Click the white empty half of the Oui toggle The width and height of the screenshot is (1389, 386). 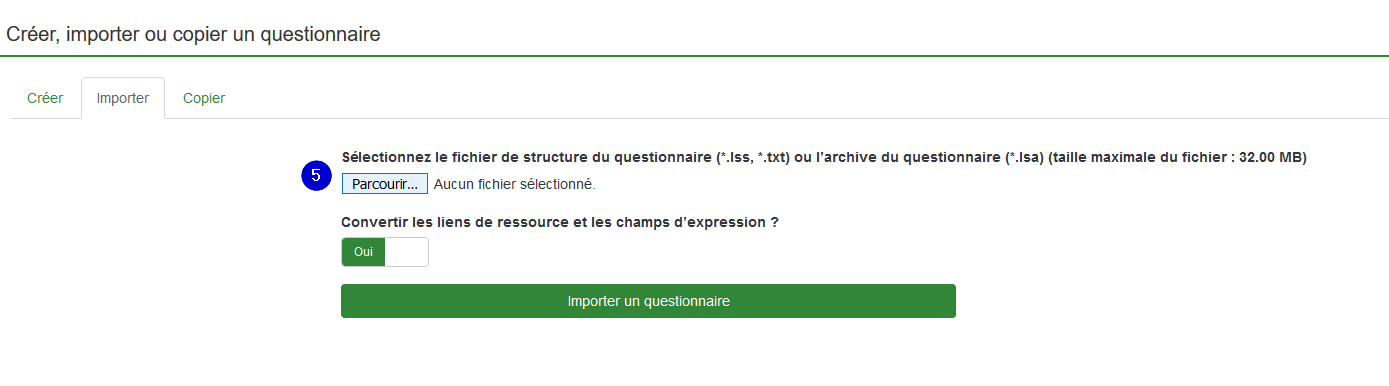406,252
